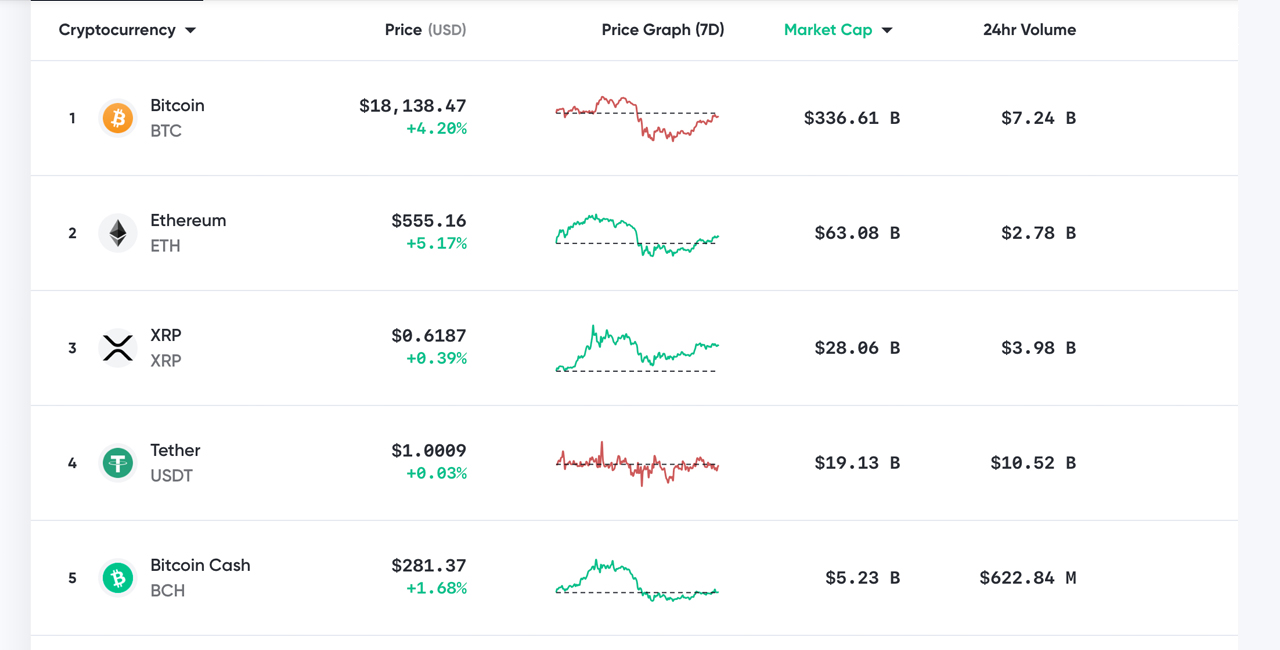Click the Tether green logo icon

117,463
